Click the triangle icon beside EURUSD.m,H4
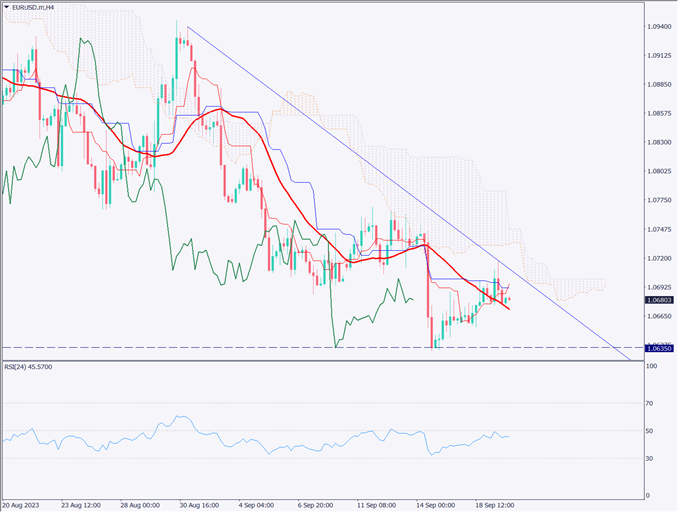The width and height of the screenshot is (678, 512). (x=6, y=7)
